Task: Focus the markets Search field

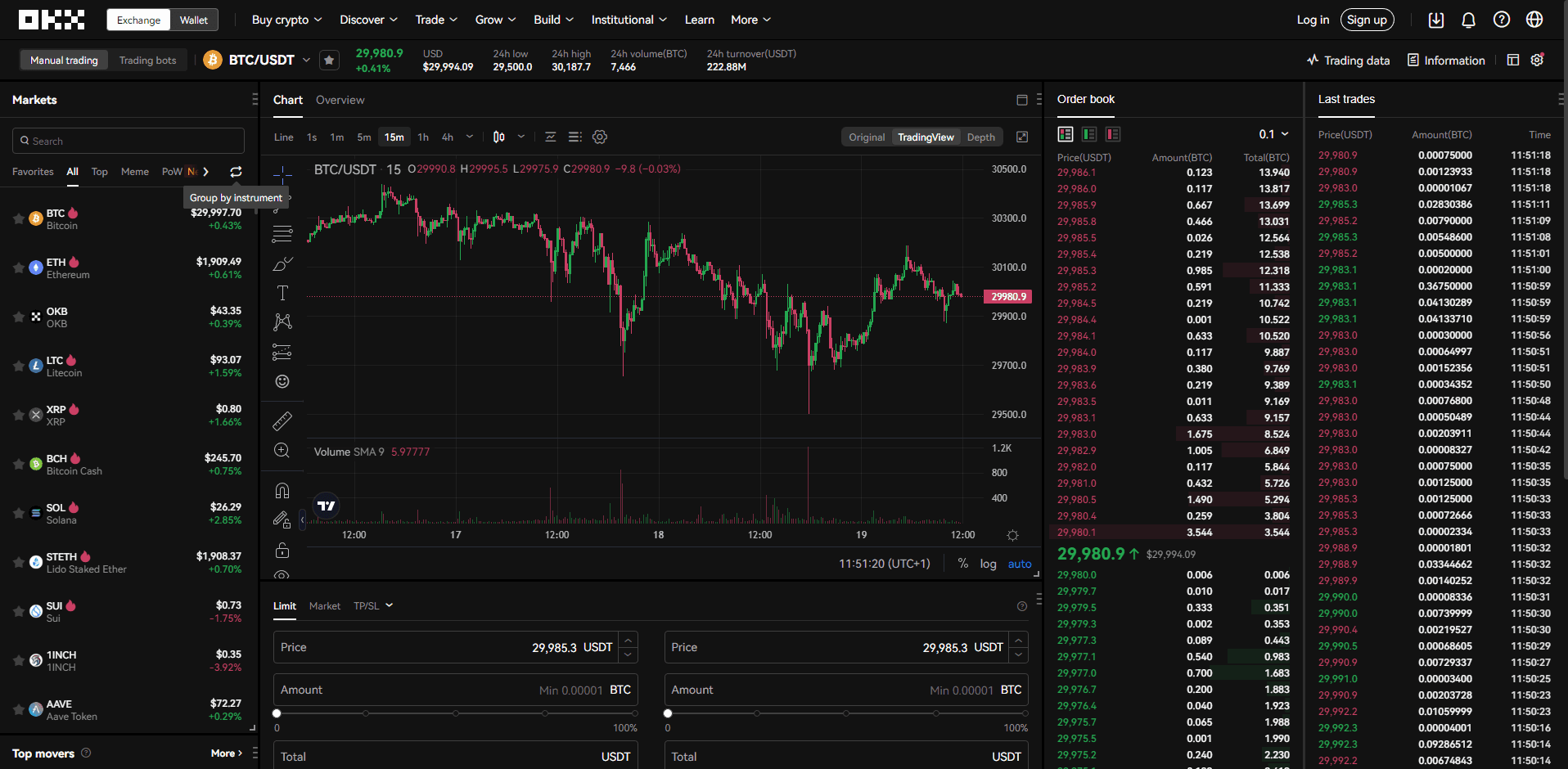Action: pyautogui.click(x=128, y=141)
